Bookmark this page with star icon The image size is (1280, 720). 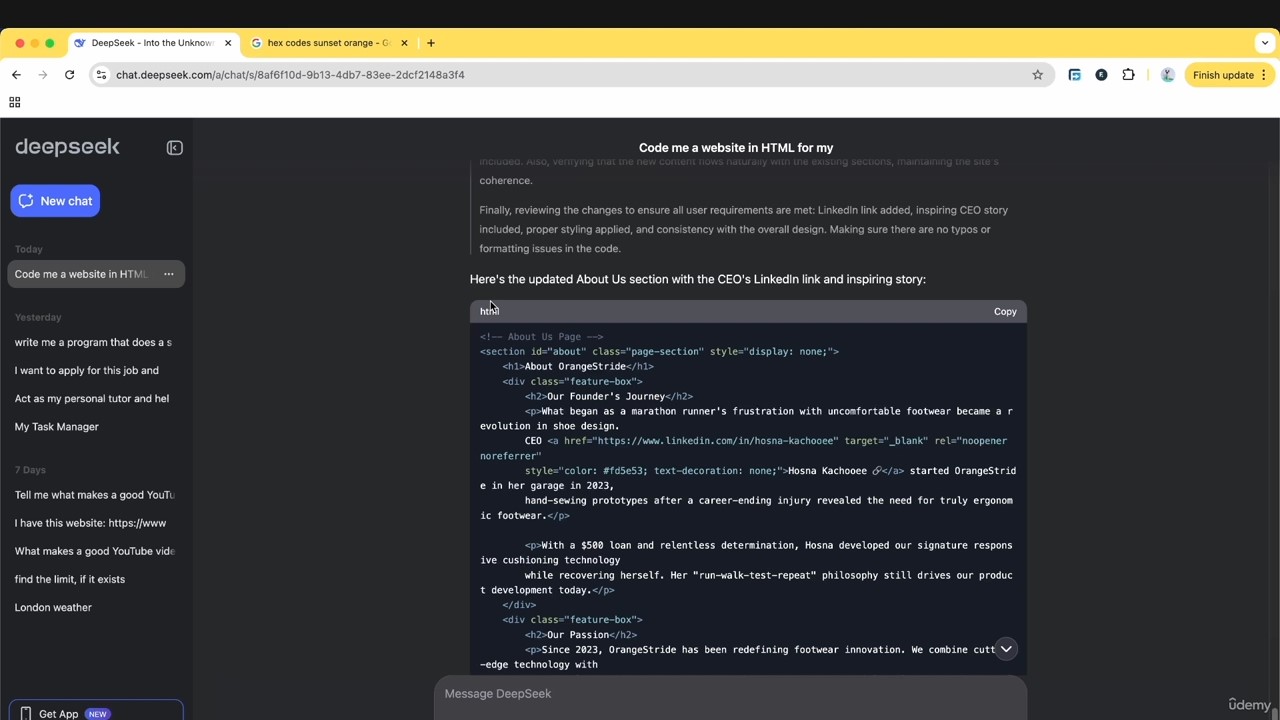point(1037,75)
